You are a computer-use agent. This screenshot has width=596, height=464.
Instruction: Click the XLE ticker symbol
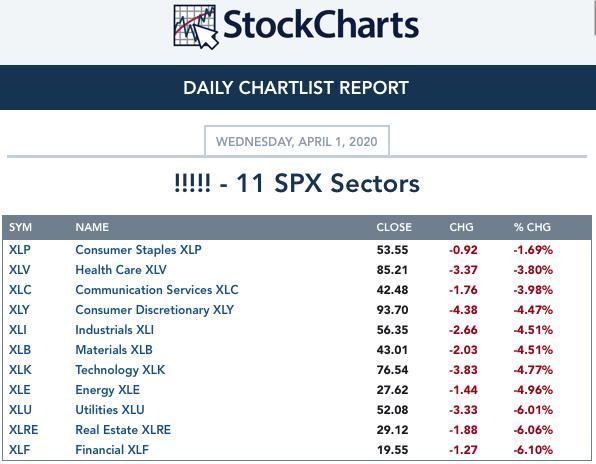(20, 390)
